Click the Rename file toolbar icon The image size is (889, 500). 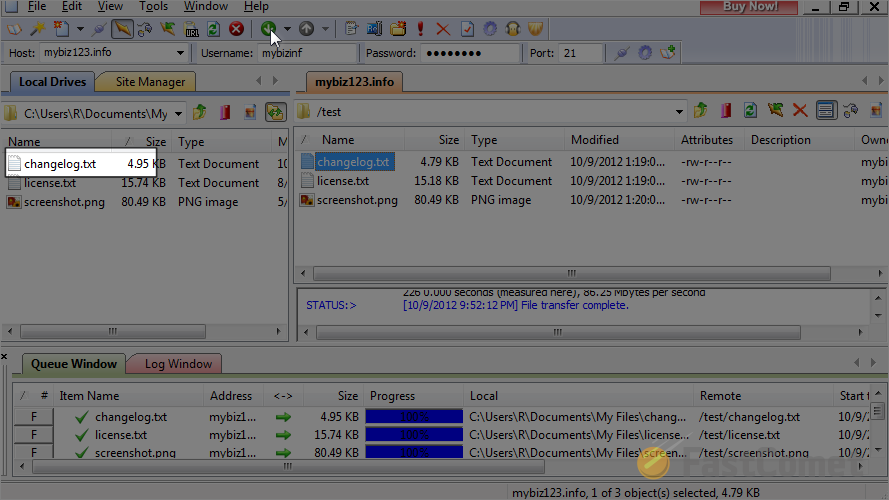point(374,28)
